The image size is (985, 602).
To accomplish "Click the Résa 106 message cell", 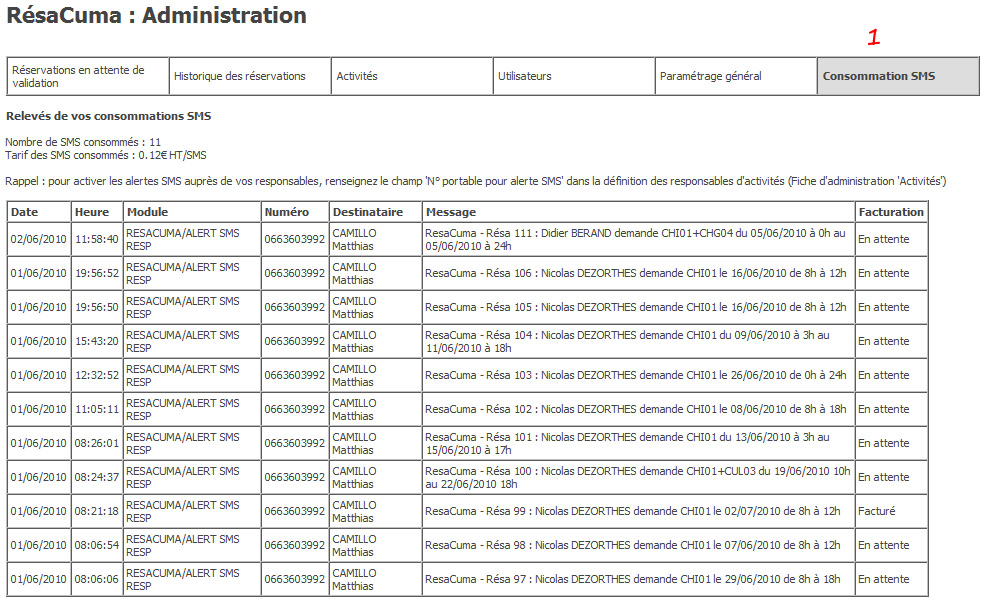I will [638, 273].
